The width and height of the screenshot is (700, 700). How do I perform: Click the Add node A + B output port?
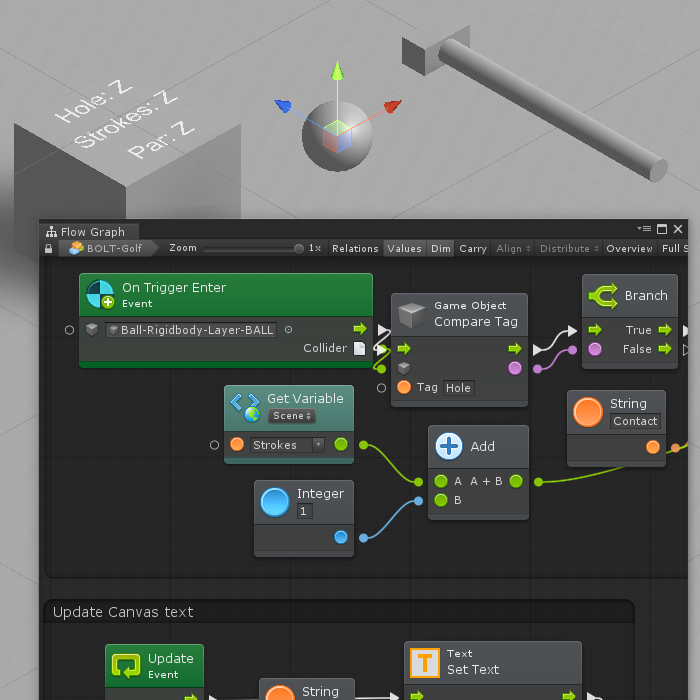tap(516, 481)
